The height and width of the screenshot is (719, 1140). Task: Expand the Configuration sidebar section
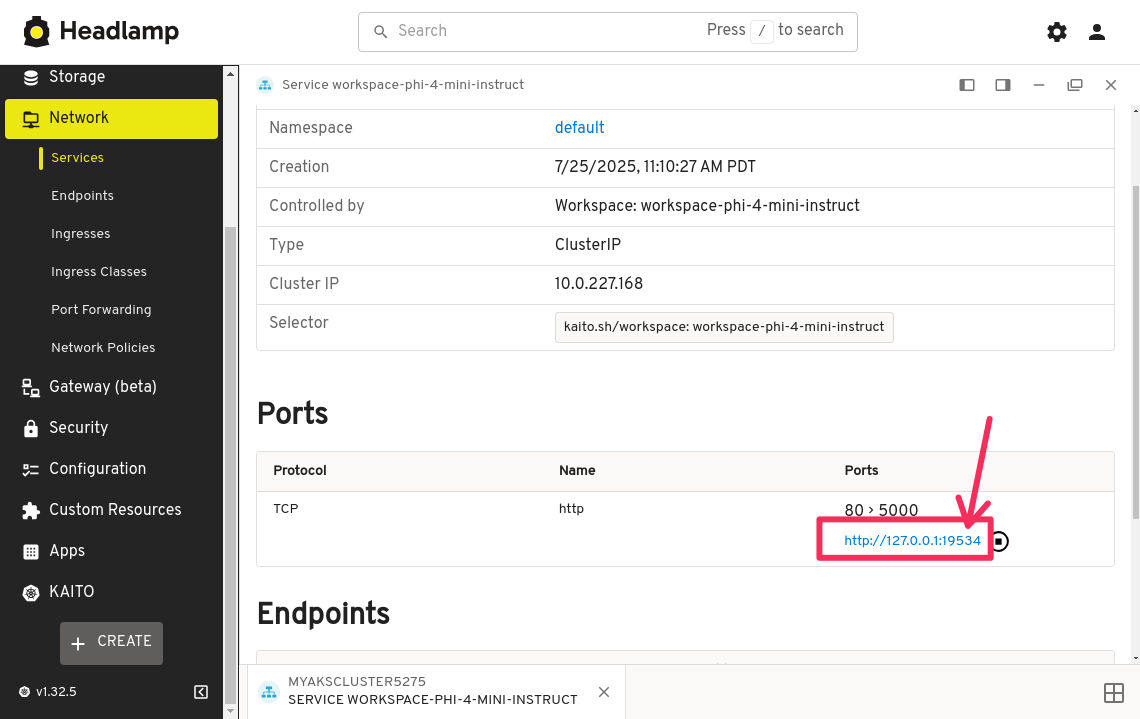97,469
